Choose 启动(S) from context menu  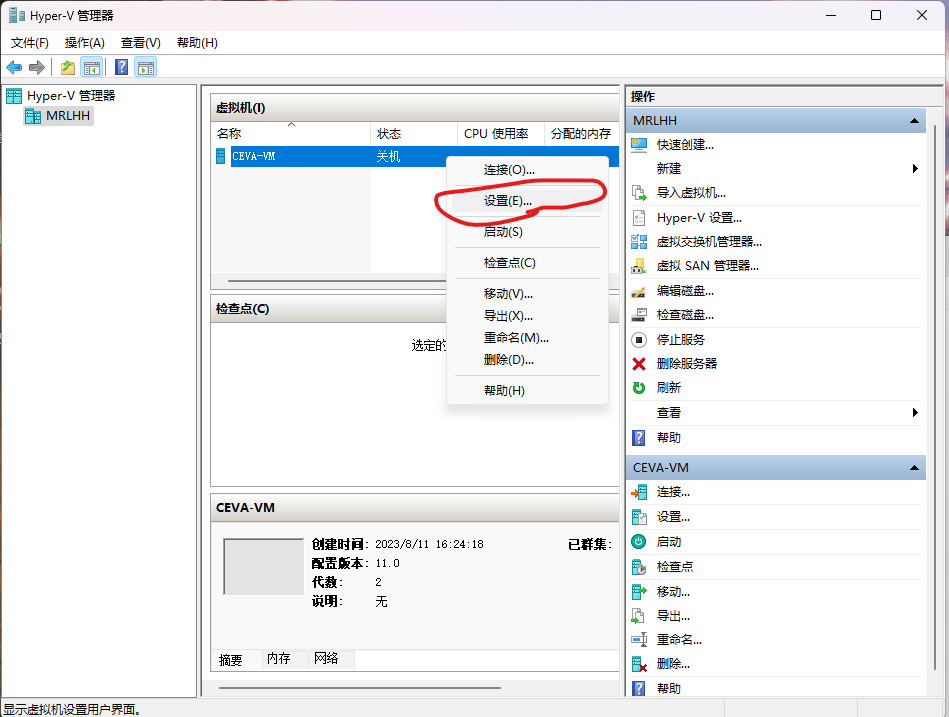pos(527,232)
